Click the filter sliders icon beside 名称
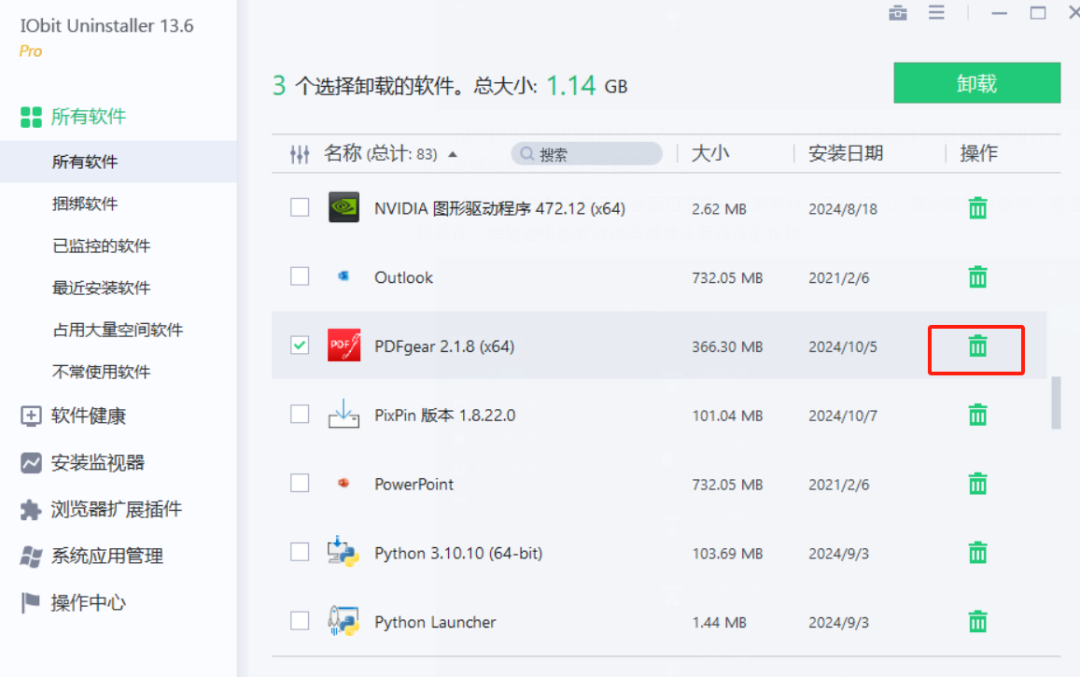The image size is (1080, 677). click(301, 153)
